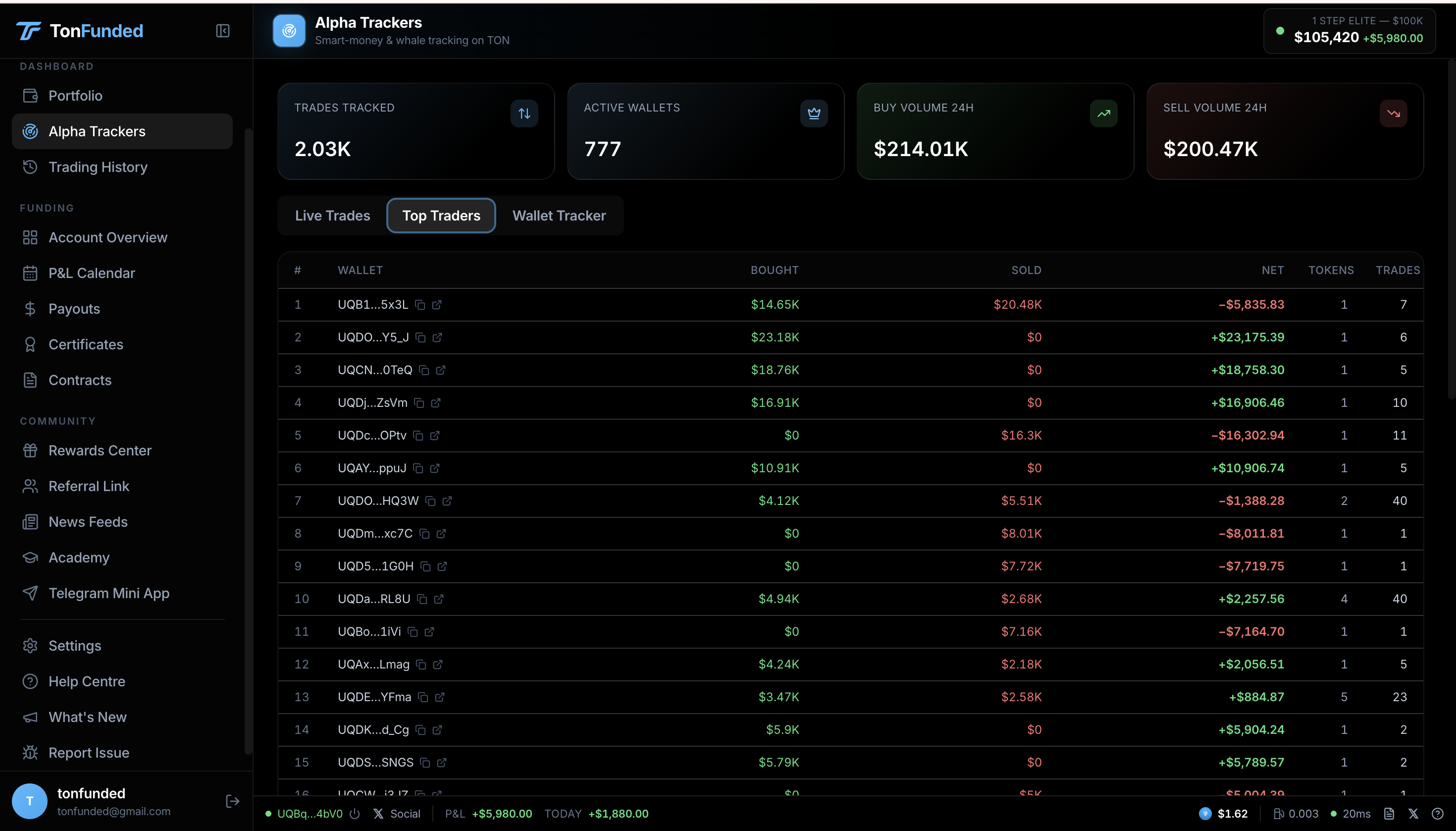Disconnect wallet via power icon in status bar
This screenshot has width=1456, height=831.
(355, 814)
